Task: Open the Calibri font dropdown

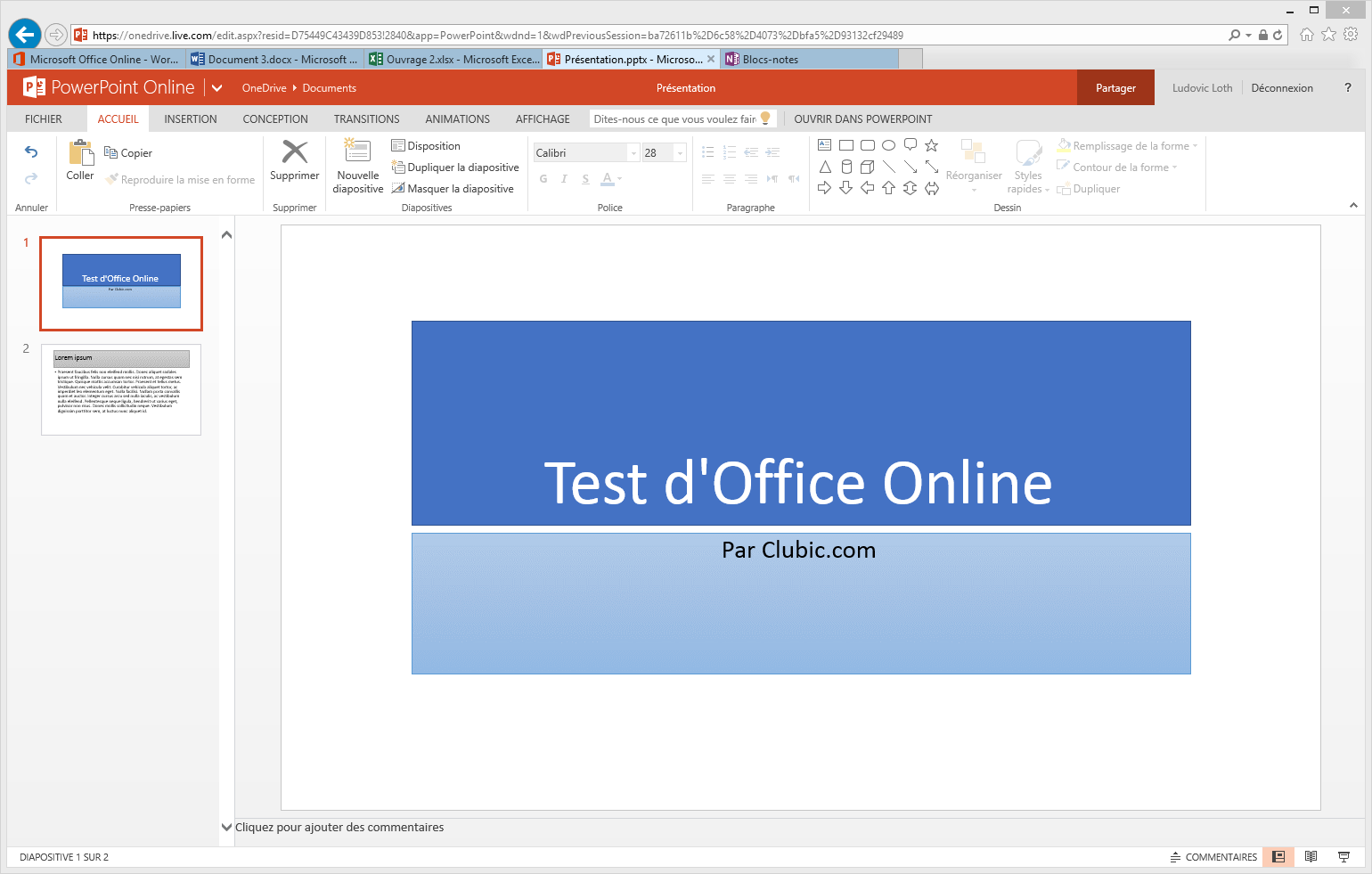Action: [x=633, y=152]
